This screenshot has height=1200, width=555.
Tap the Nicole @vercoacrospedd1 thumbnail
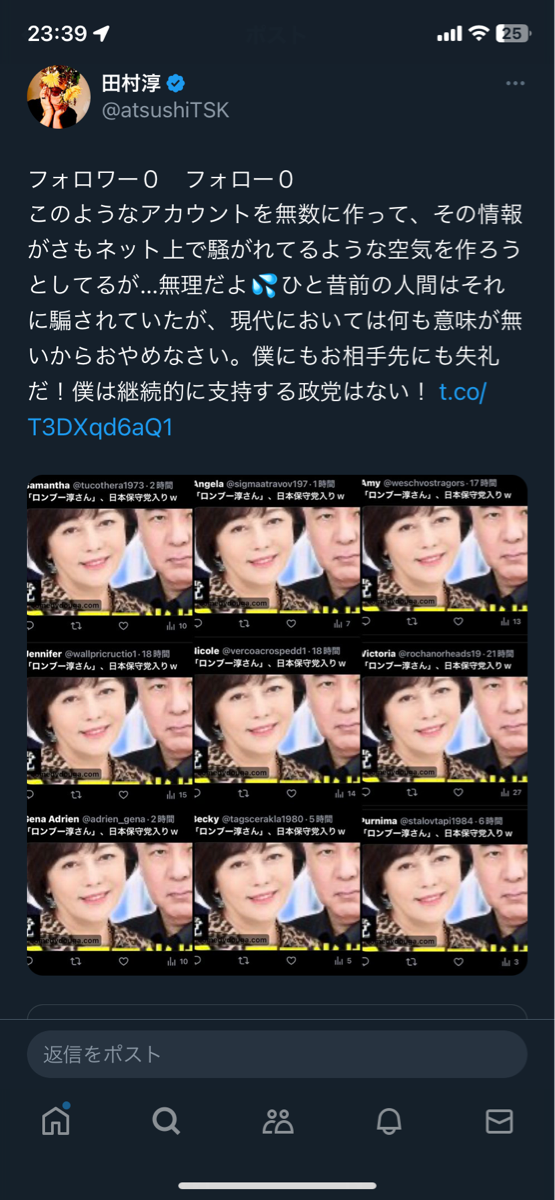point(276,724)
